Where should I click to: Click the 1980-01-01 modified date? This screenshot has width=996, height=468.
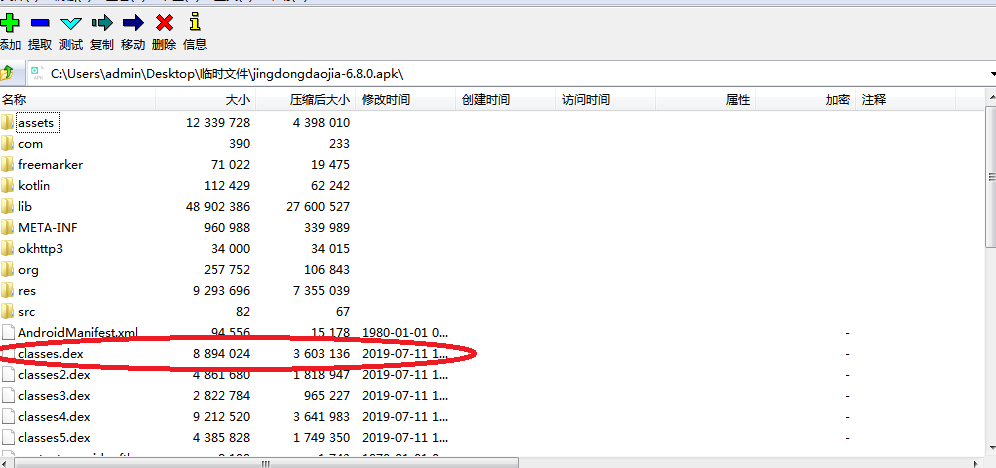click(405, 332)
